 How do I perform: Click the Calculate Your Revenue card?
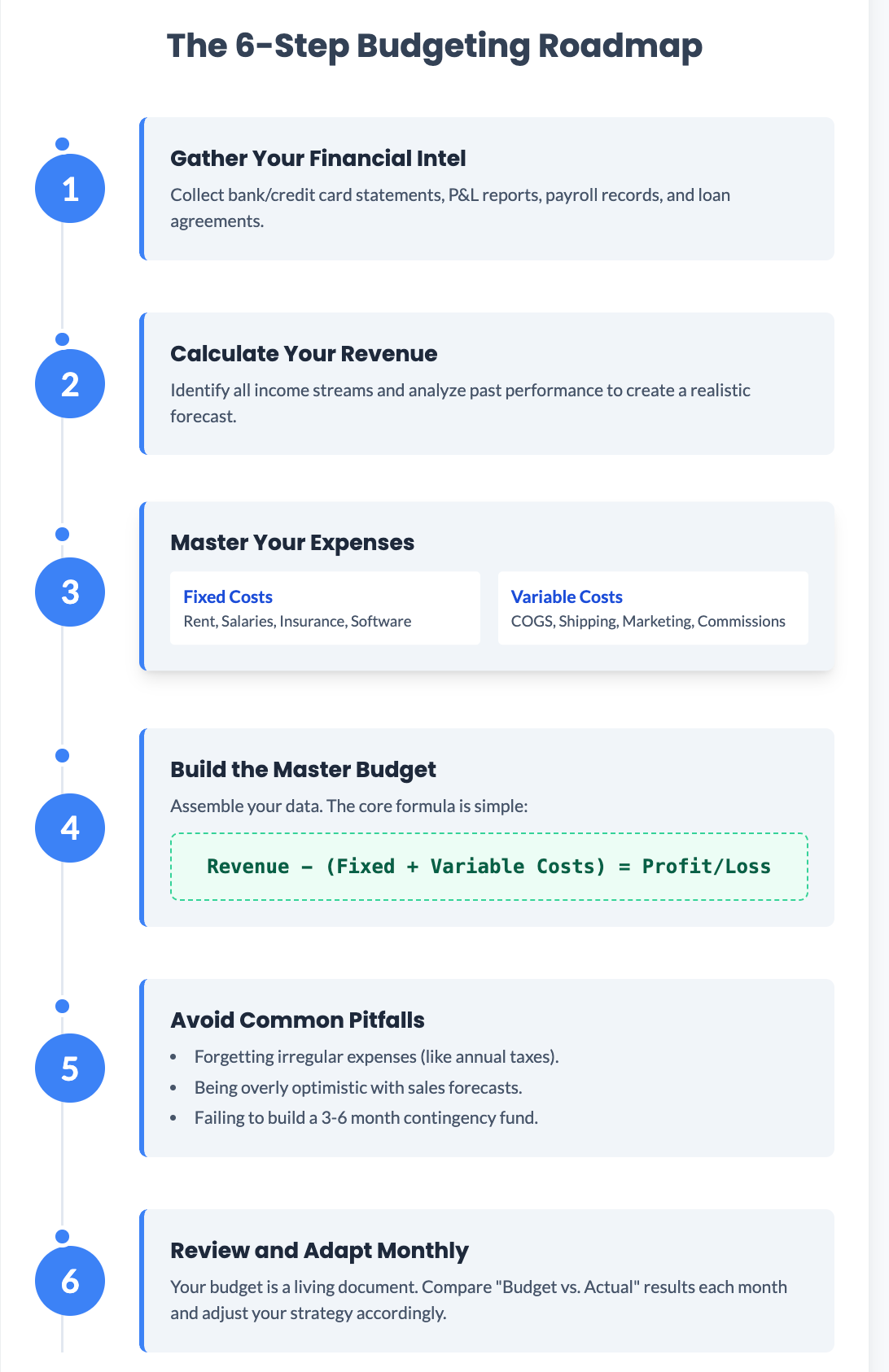coord(487,383)
